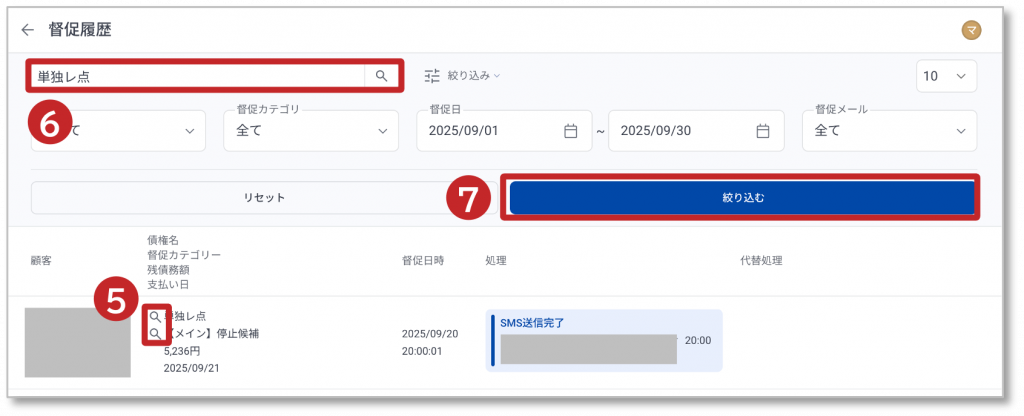Click the 単独レ点 claim name in the result row
The width and height of the screenshot is (1024, 416).
(x=188, y=316)
